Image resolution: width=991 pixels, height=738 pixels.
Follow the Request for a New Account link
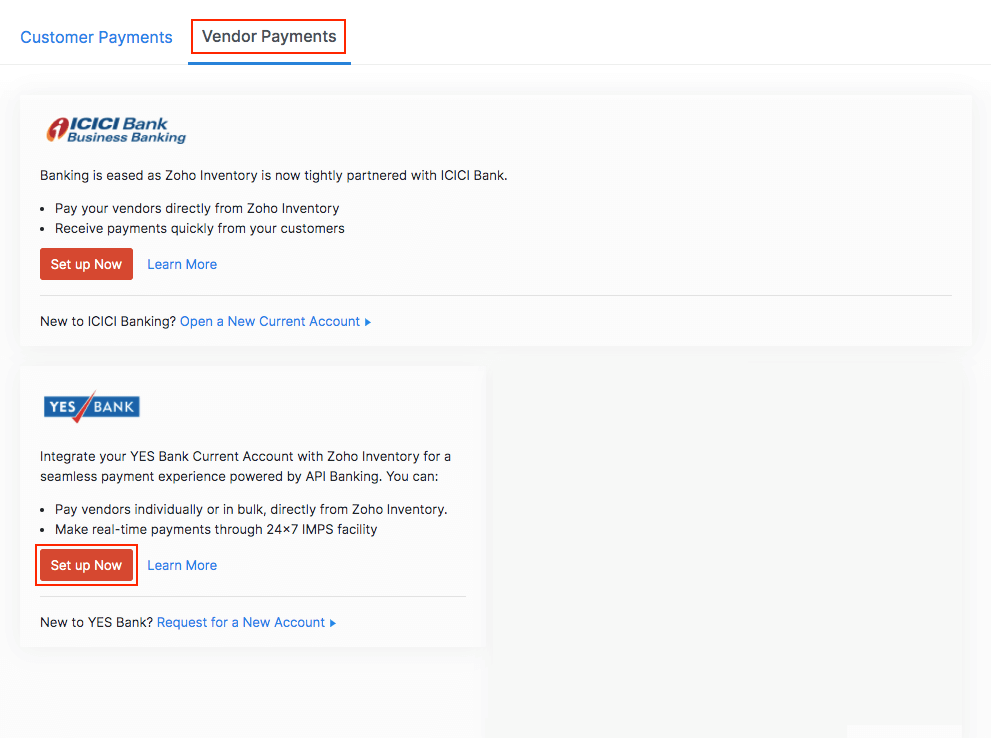(241, 623)
